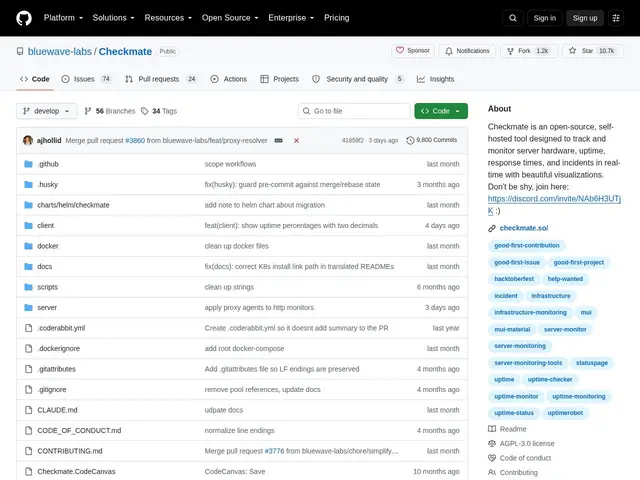Screen dimensions: 640x480
Task: Expand the Resources menu
Action: click(x=168, y=18)
